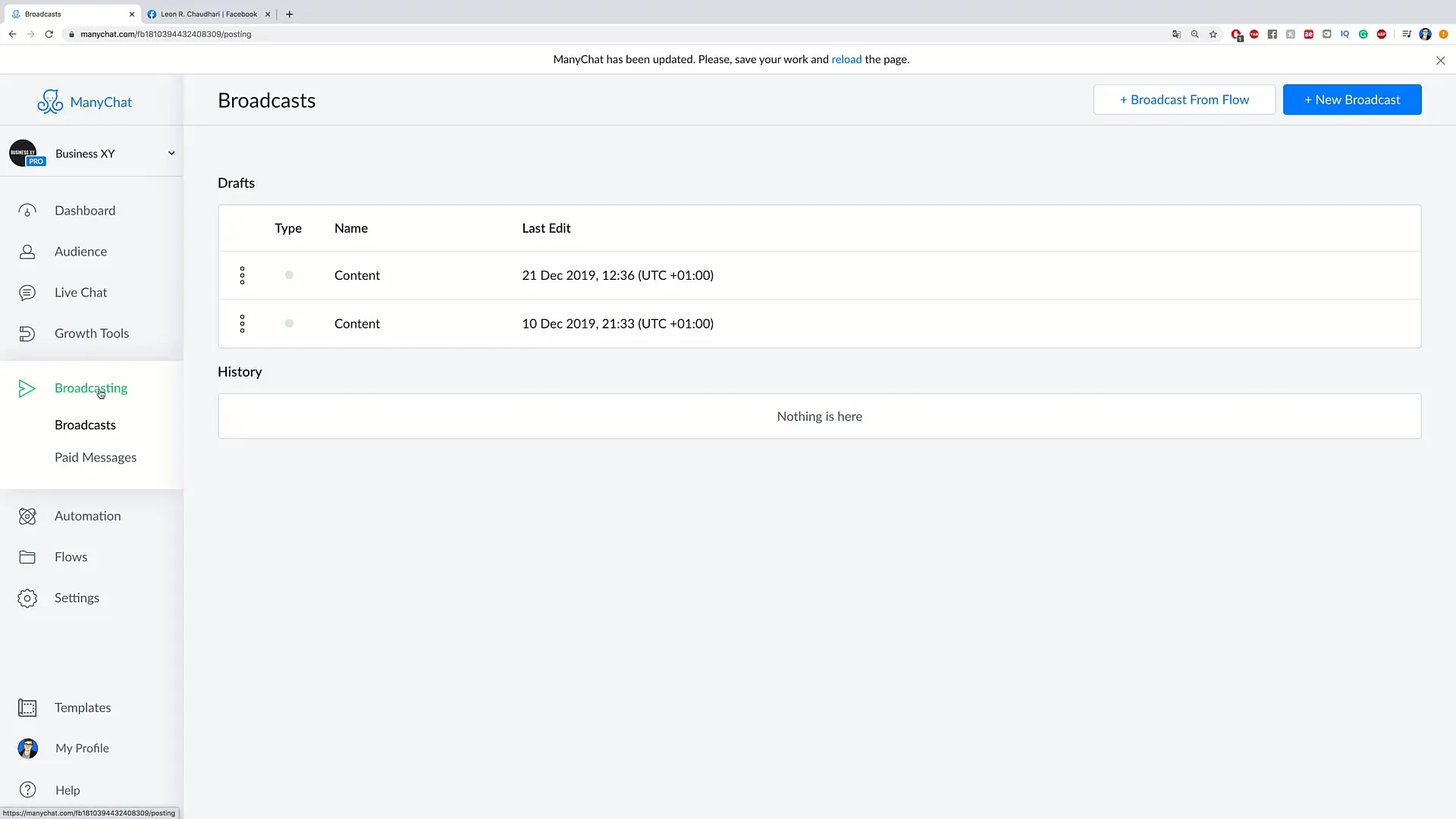Image resolution: width=1456 pixels, height=819 pixels.
Task: Open Growth Tools in the sidebar
Action: 92,334
